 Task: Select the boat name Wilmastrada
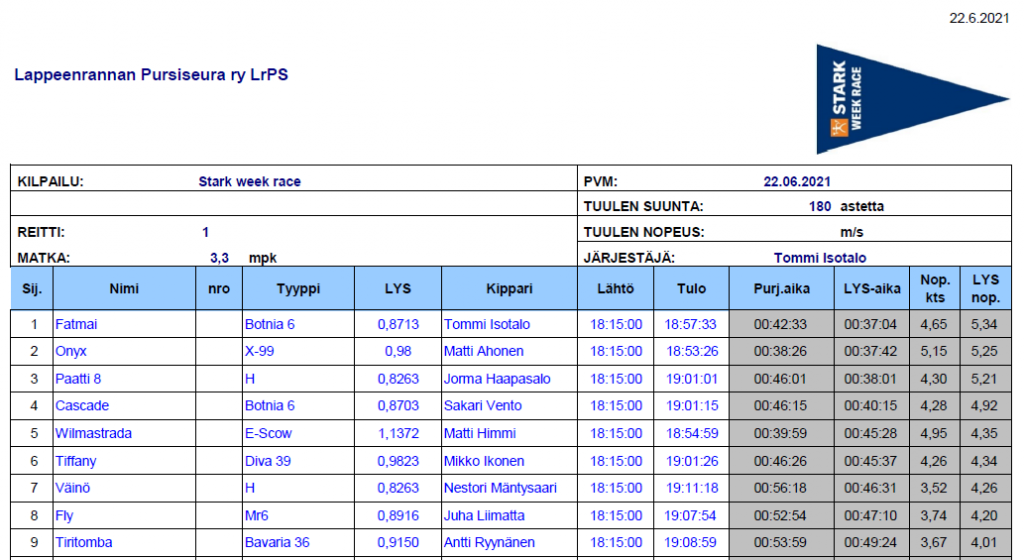(x=93, y=433)
